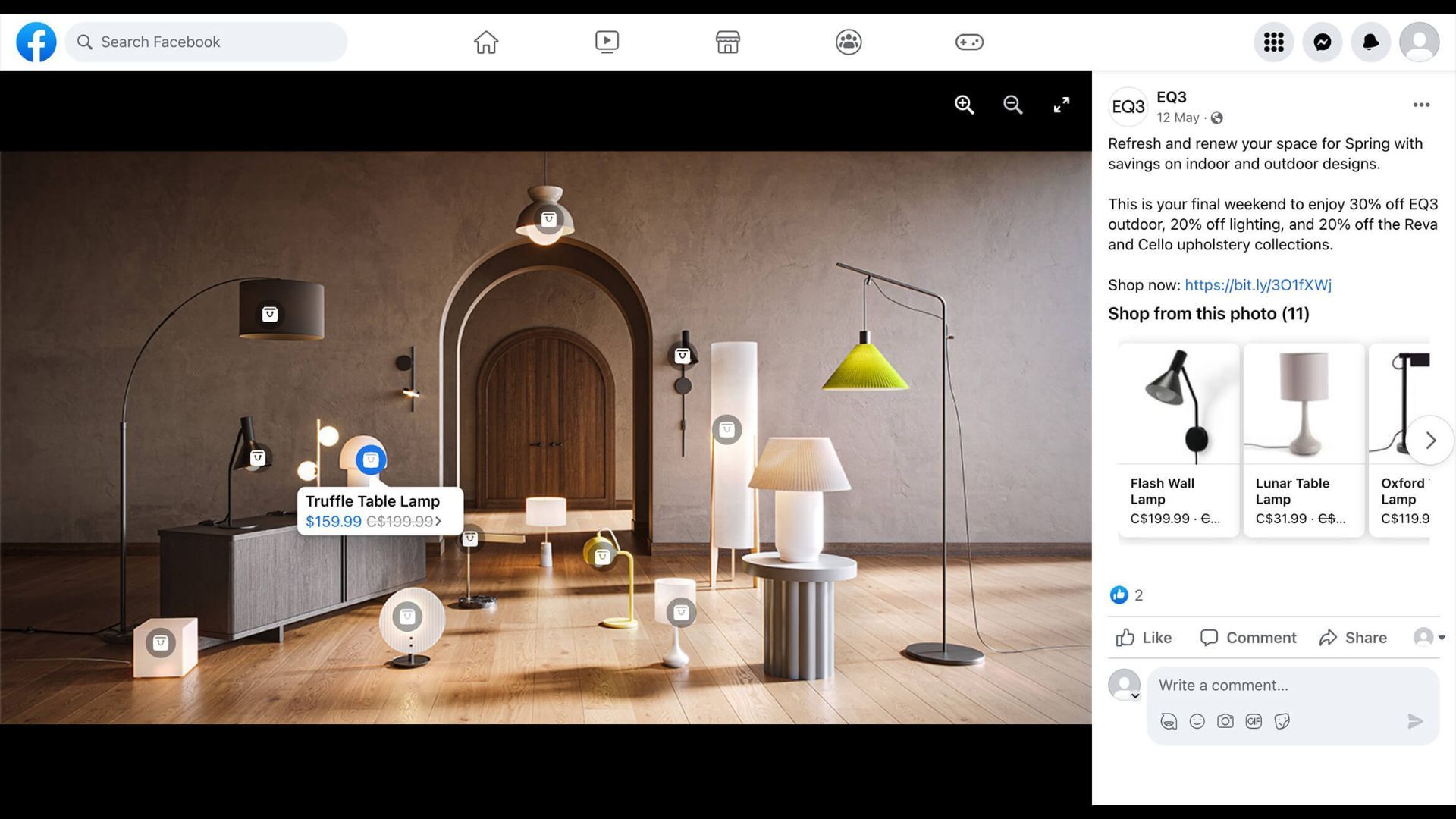Zoom out of the photo
The image size is (1456, 819).
(1012, 105)
